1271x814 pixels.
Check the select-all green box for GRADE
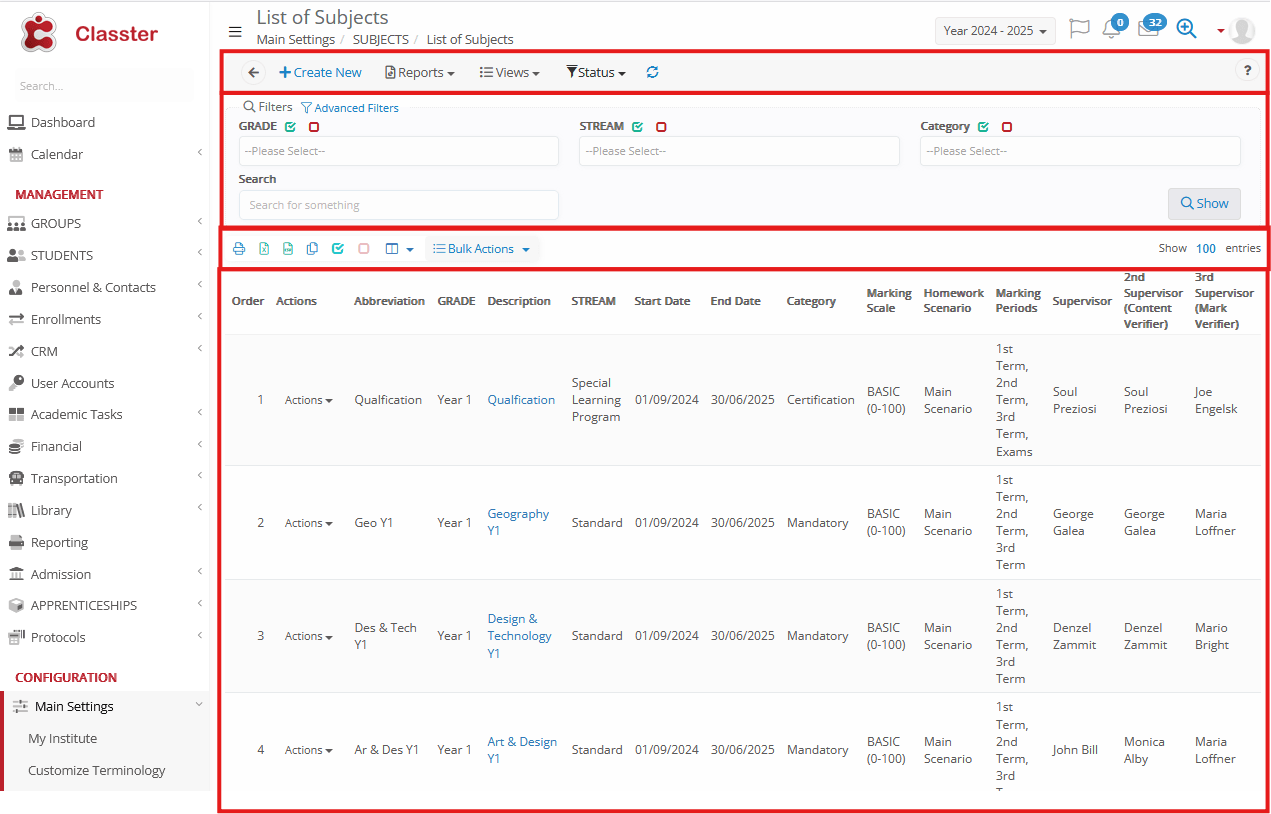point(290,127)
